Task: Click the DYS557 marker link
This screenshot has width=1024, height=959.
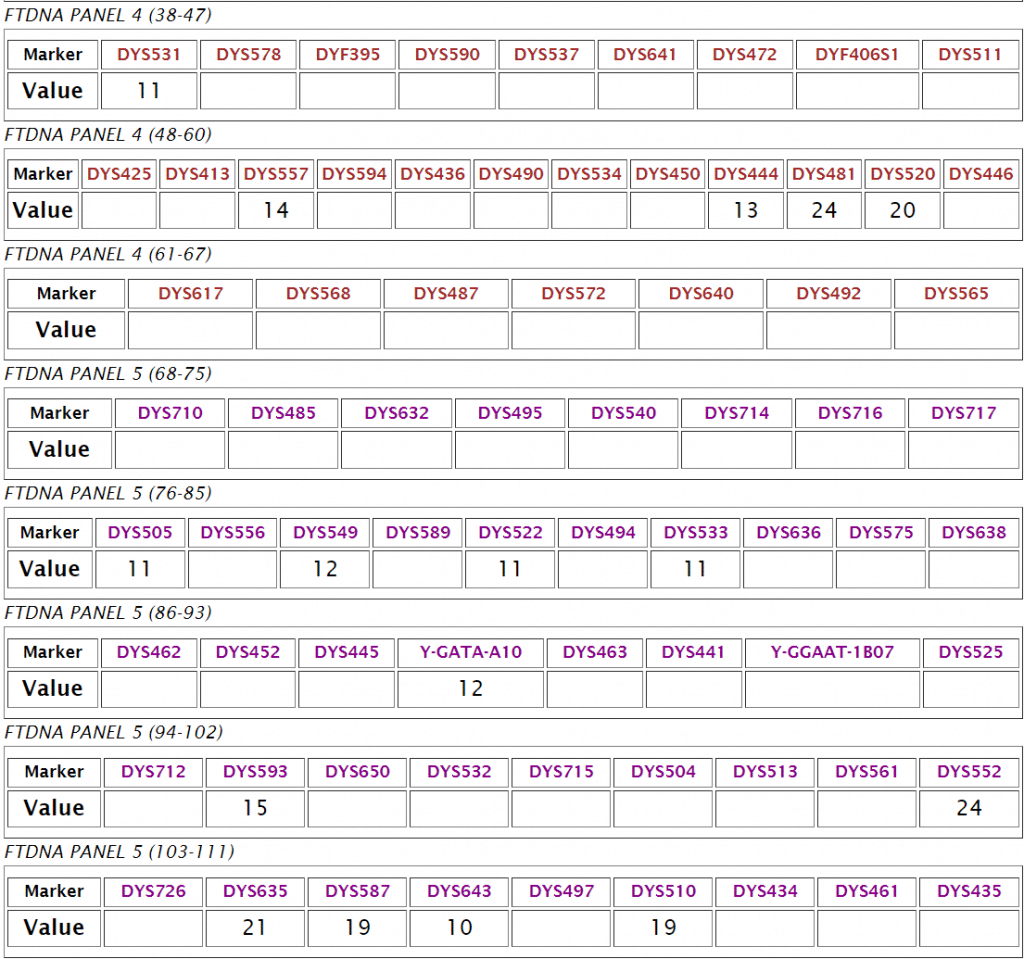Action: [276, 174]
